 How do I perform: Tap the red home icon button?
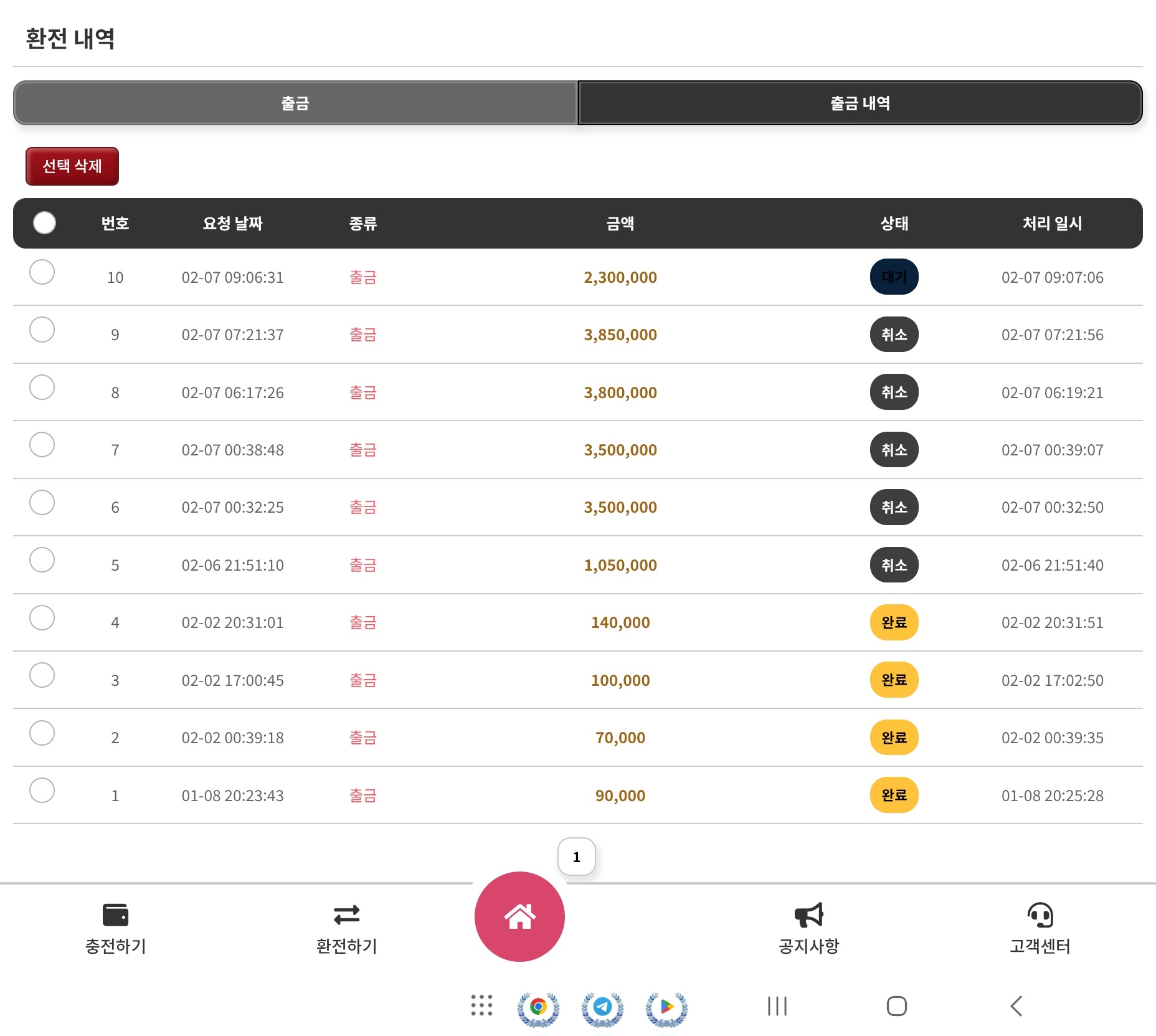[519, 916]
